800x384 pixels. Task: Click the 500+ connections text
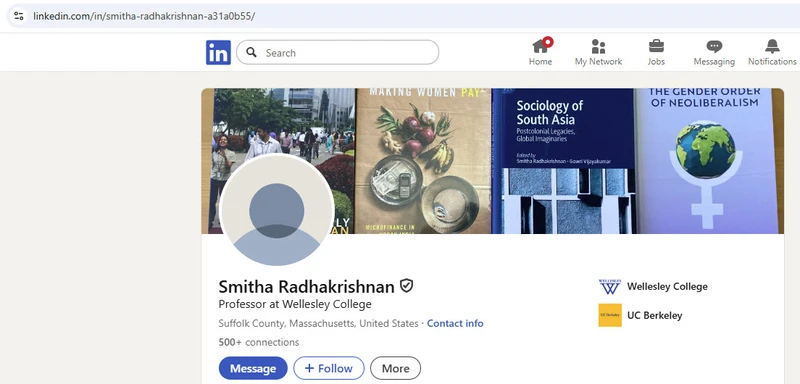pos(259,342)
